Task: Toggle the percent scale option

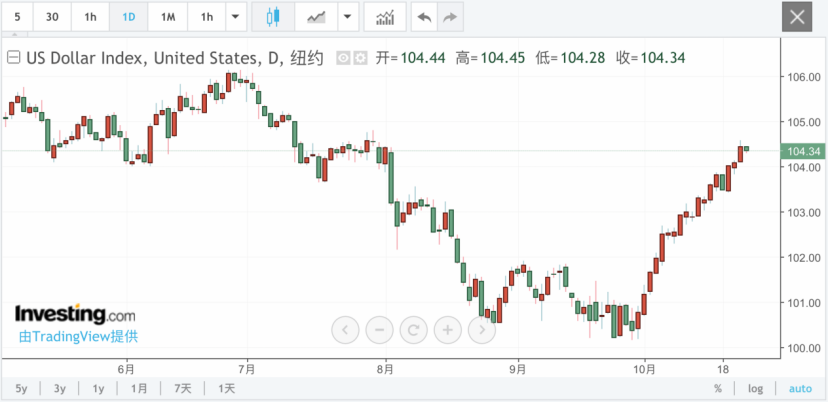Action: click(718, 389)
